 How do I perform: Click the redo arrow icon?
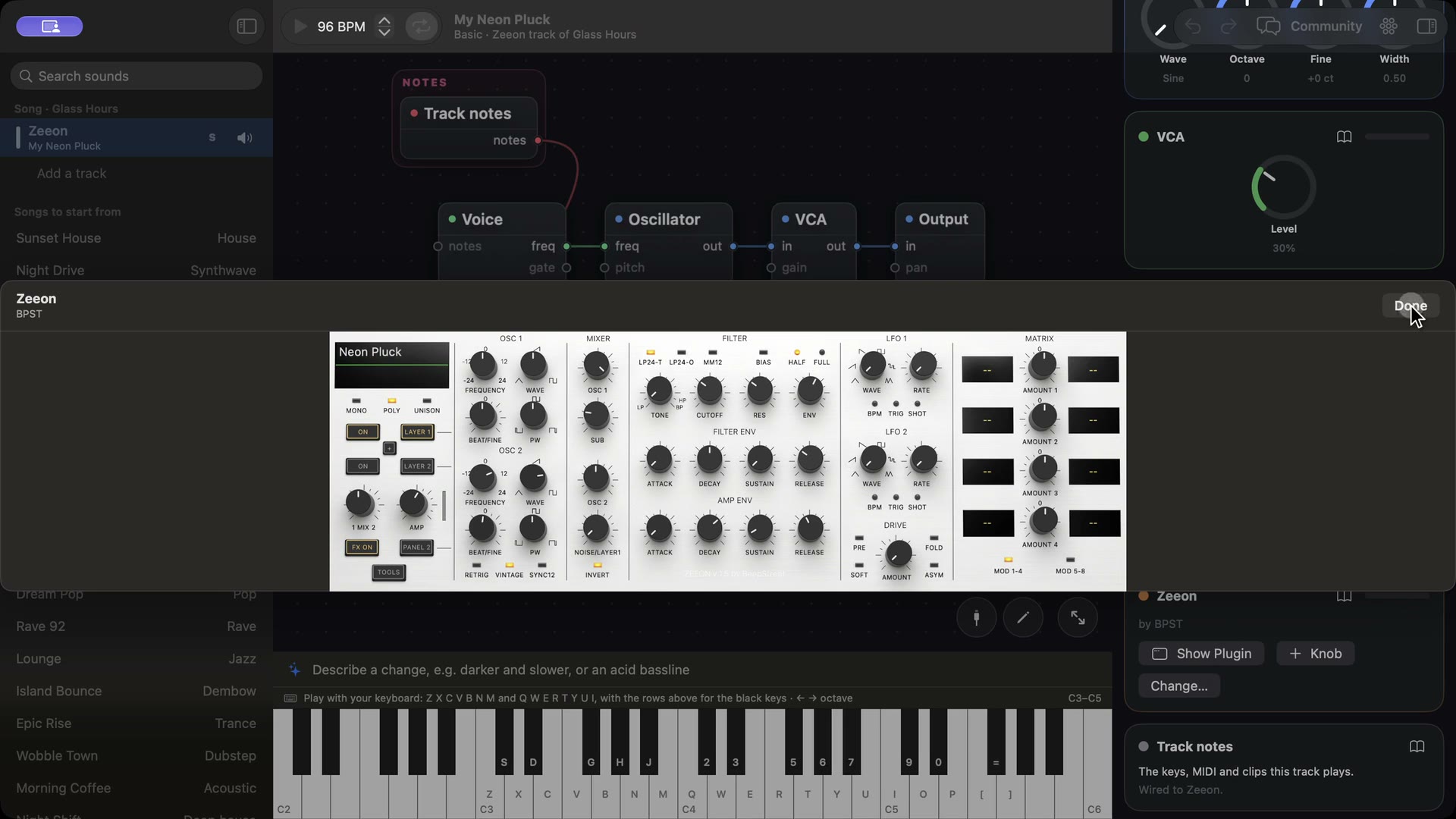(x=1228, y=27)
